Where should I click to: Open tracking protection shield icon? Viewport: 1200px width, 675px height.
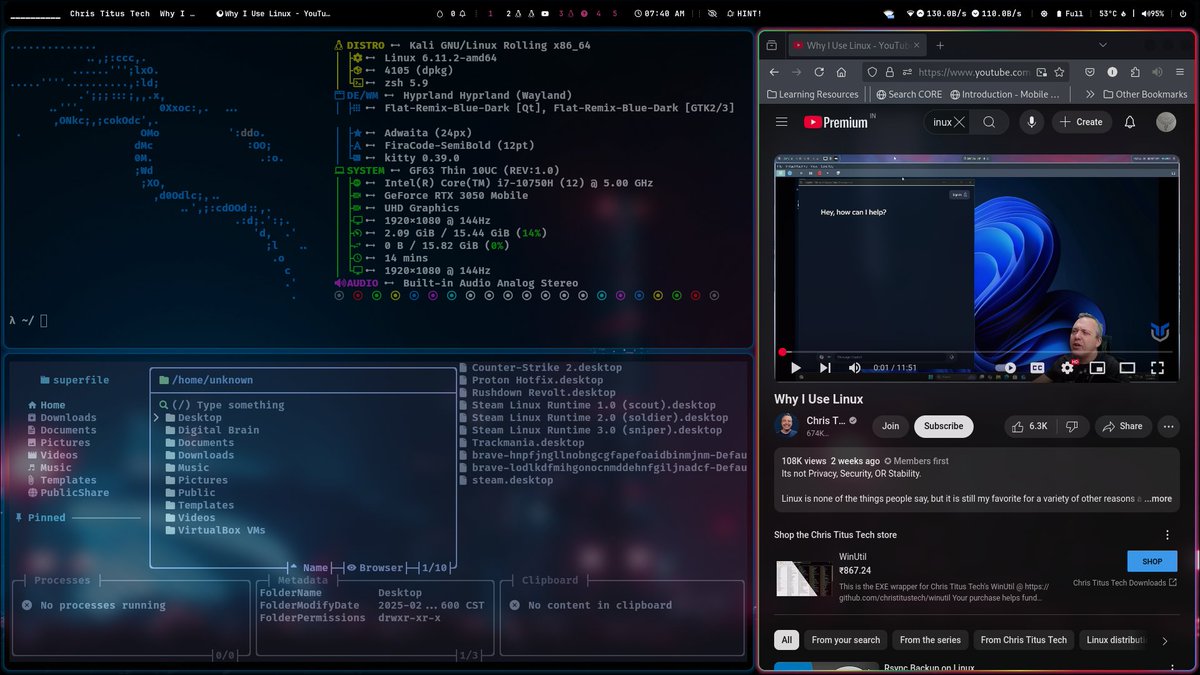coord(872,72)
